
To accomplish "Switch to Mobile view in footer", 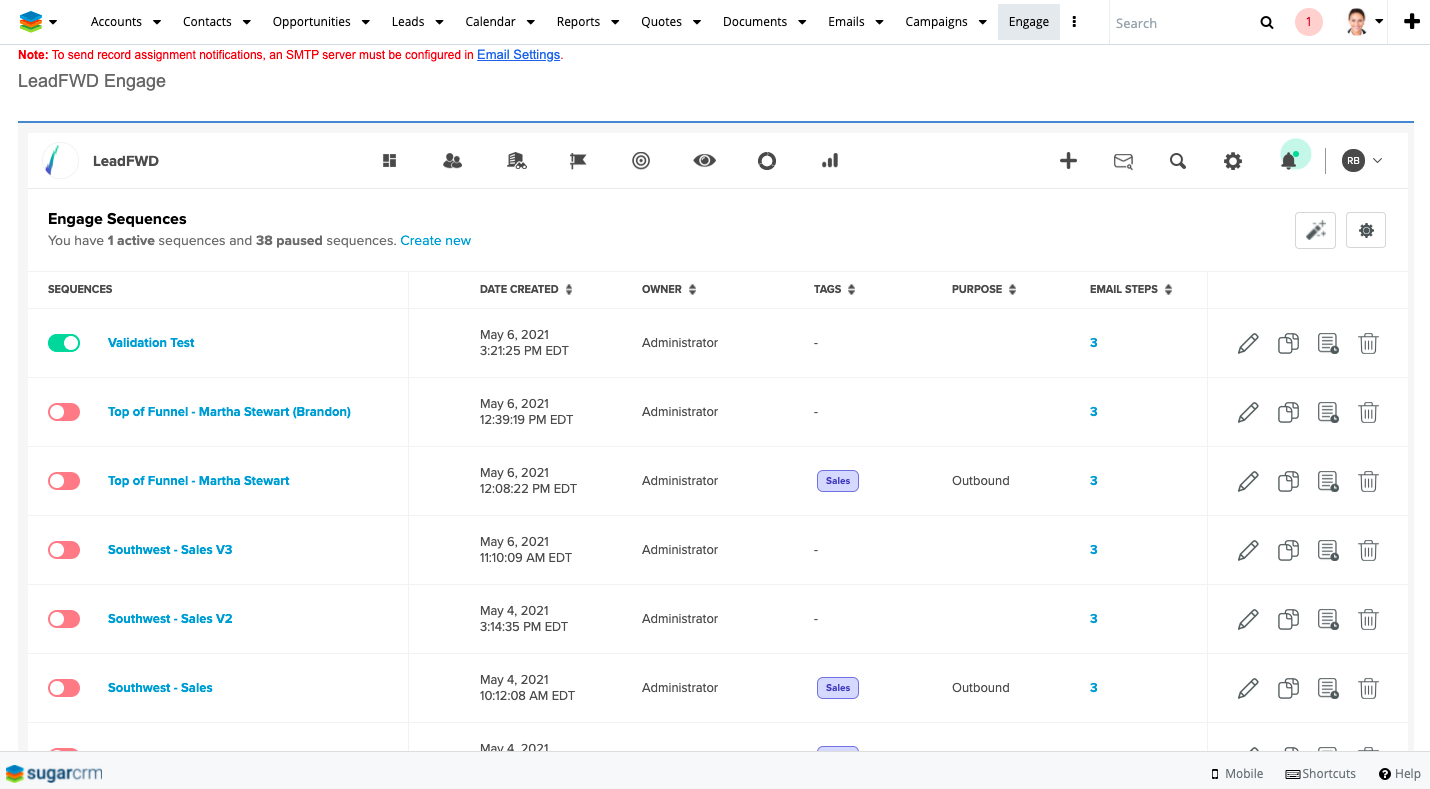I will coord(1237,774).
